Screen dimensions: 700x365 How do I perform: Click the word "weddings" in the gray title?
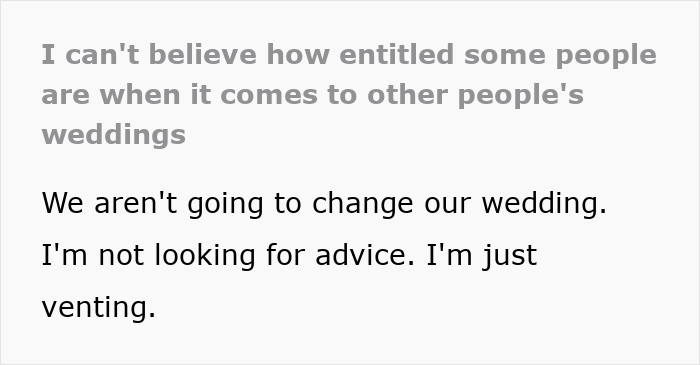click(x=113, y=135)
